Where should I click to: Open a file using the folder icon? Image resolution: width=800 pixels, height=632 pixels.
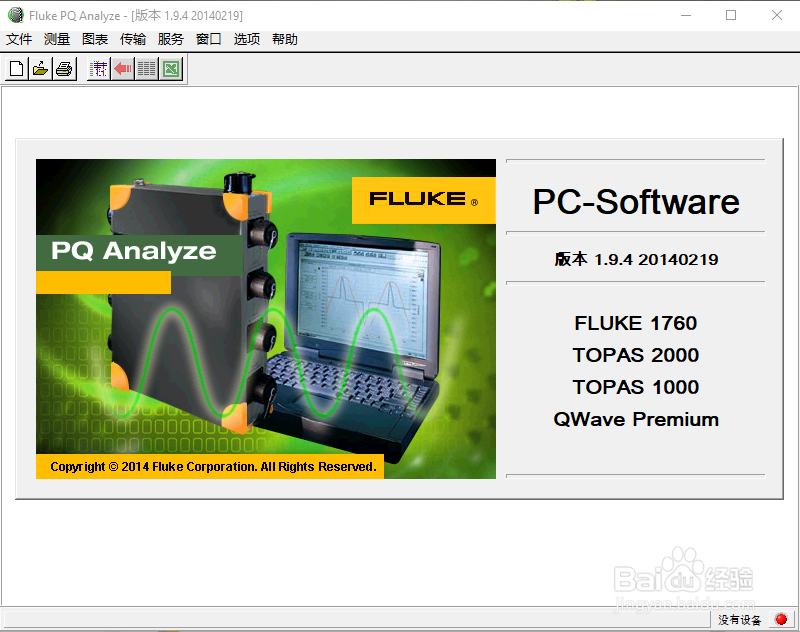pyautogui.click(x=40, y=68)
